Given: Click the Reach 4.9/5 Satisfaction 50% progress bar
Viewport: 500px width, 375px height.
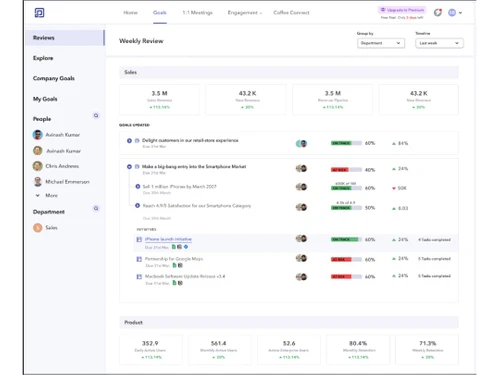Looking at the screenshot, I should [x=346, y=208].
